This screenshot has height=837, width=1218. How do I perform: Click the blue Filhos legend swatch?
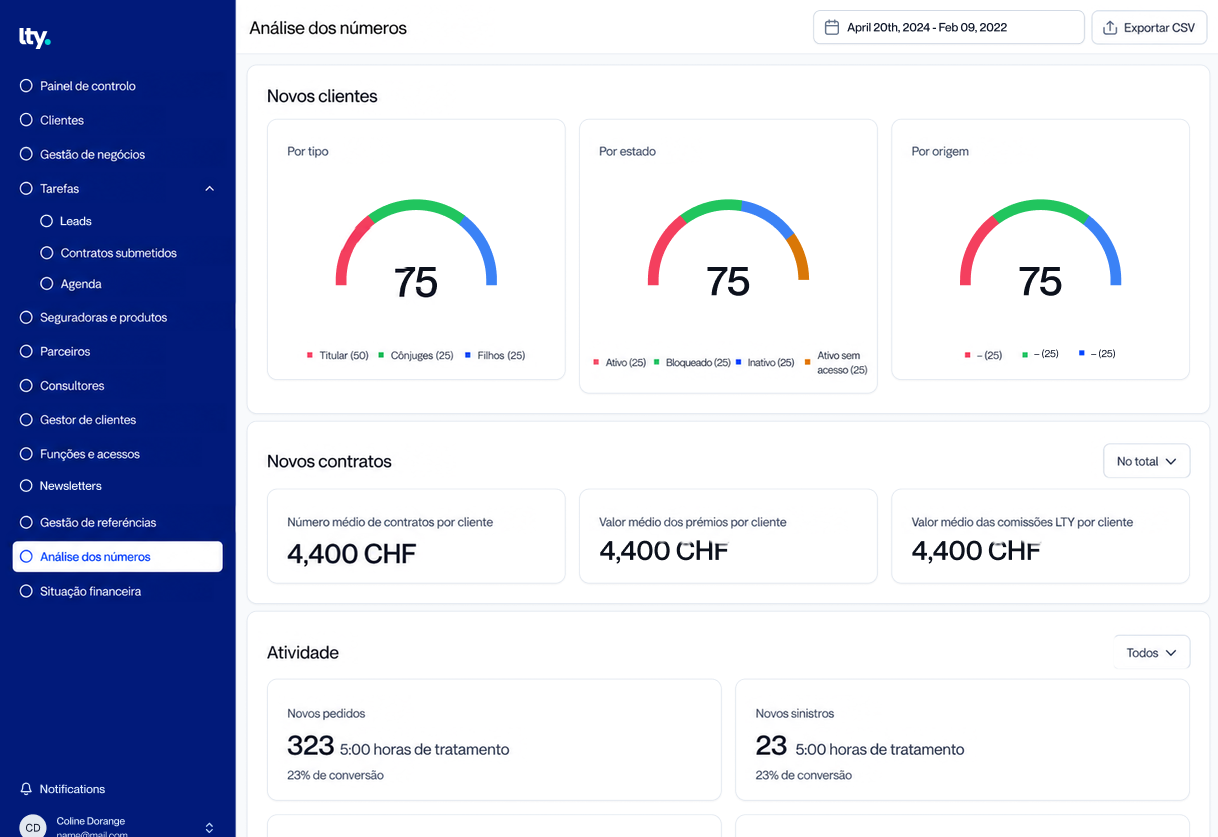468,355
